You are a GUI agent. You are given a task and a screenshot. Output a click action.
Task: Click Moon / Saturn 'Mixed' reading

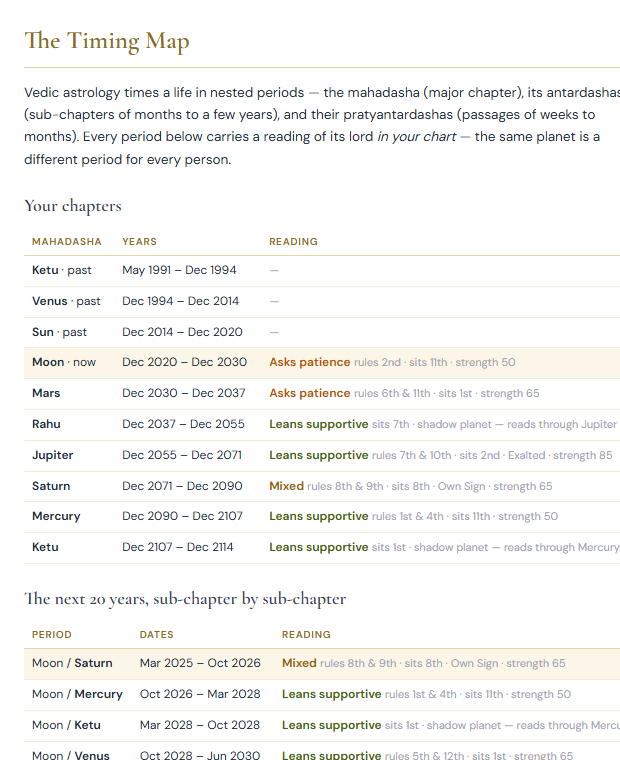tap(424, 663)
